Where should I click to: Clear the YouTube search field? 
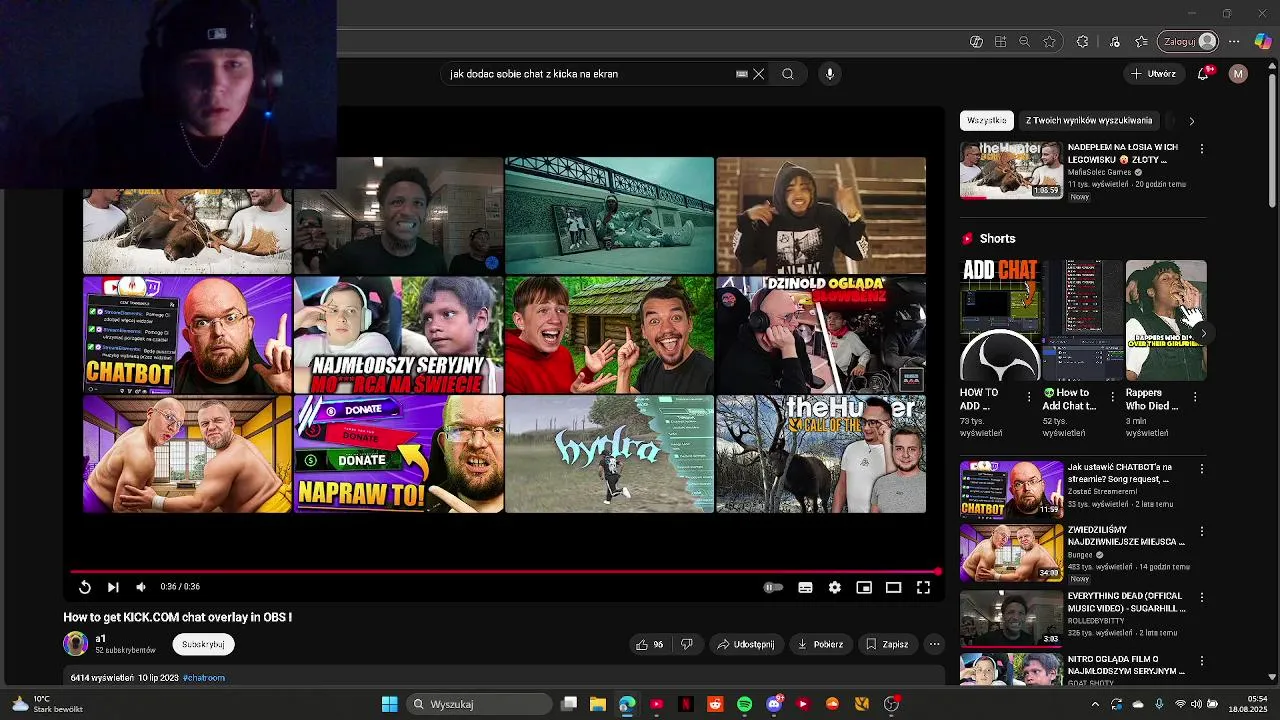point(759,74)
